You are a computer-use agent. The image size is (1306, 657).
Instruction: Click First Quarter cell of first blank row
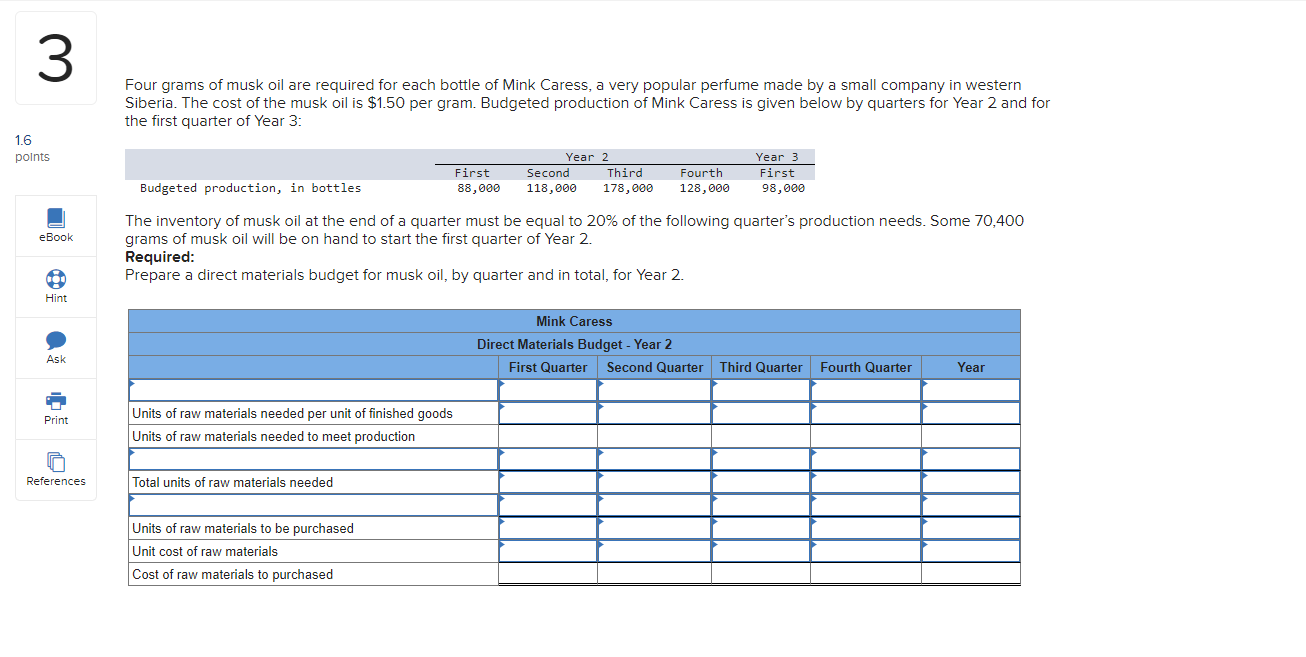click(548, 390)
